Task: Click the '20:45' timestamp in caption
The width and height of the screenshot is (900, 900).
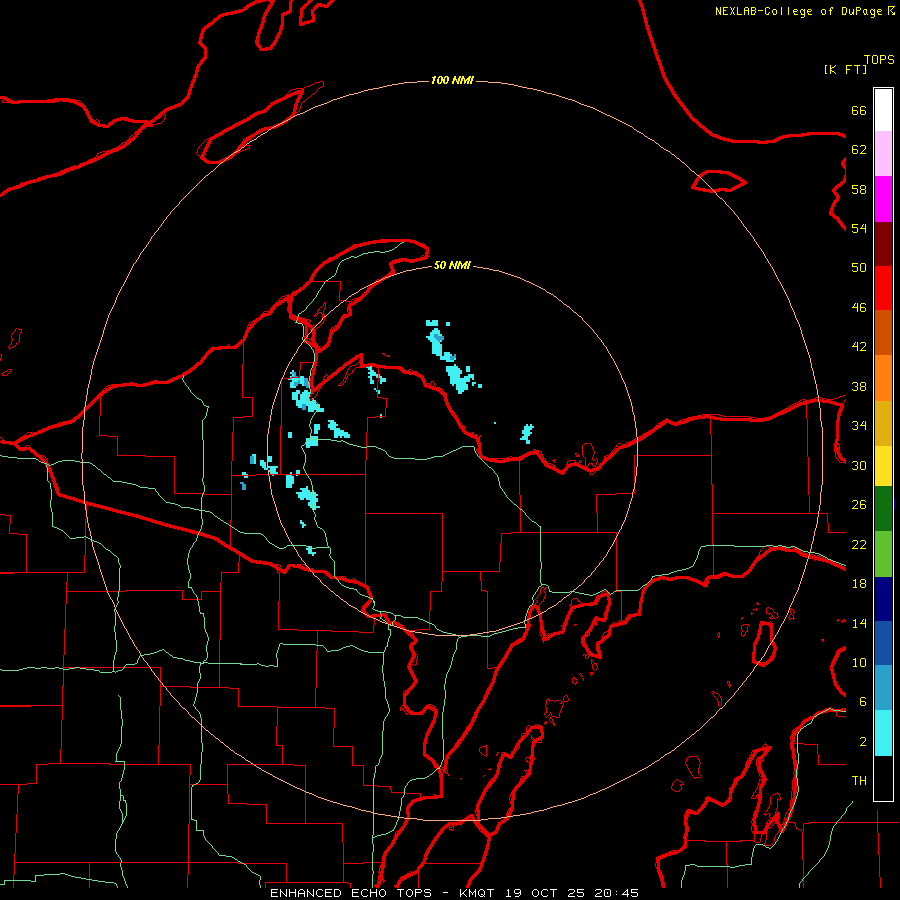Action: [x=617, y=893]
